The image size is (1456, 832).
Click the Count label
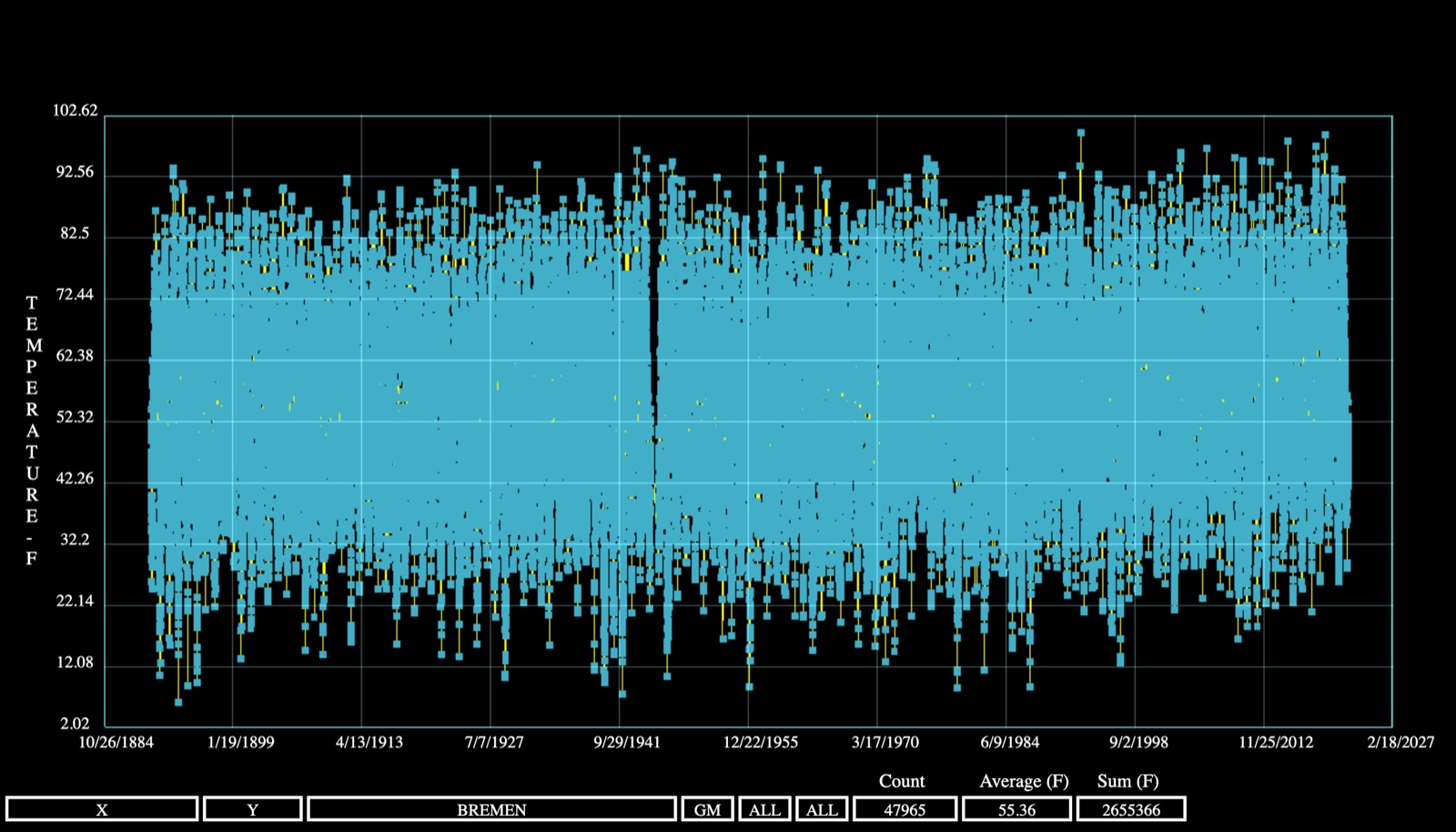click(x=902, y=781)
